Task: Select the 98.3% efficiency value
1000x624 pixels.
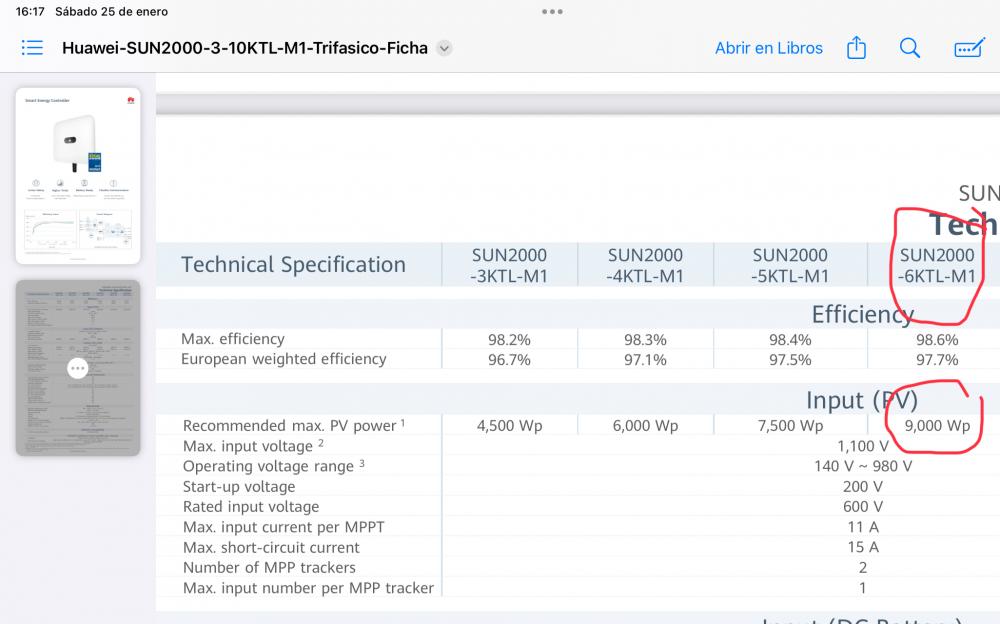Action: pyautogui.click(x=645, y=339)
